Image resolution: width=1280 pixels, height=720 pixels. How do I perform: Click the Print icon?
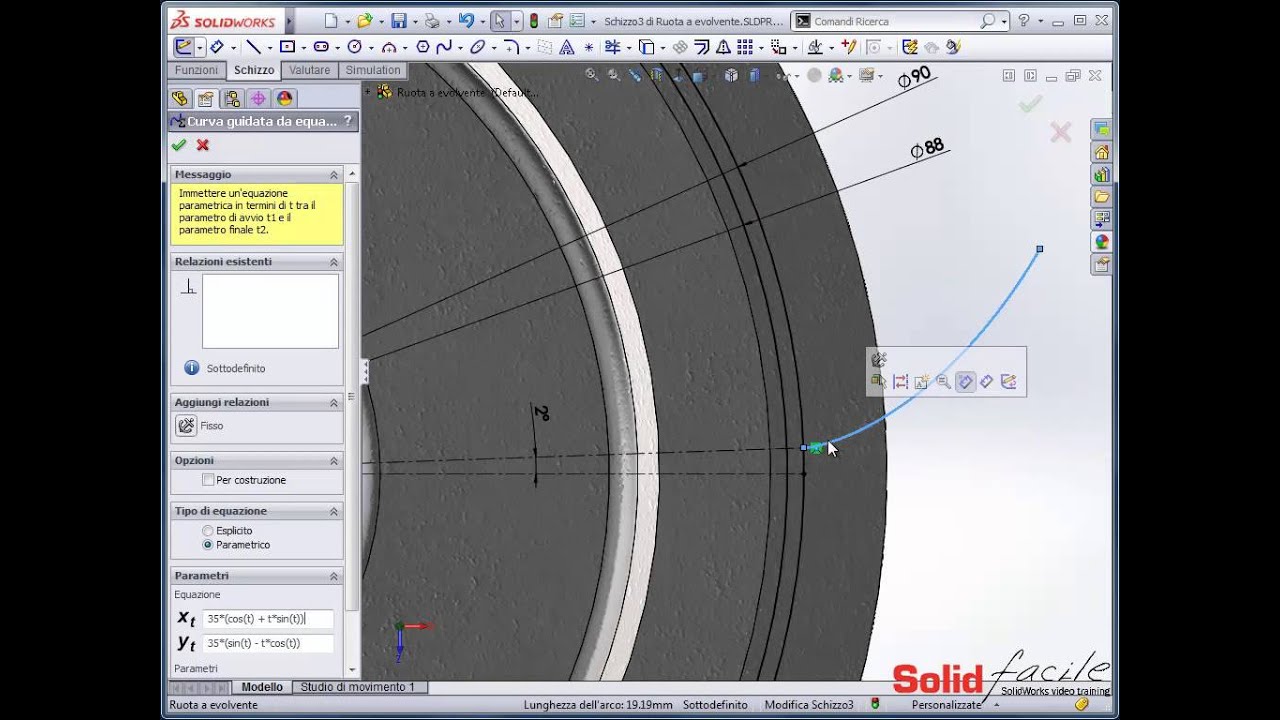click(432, 20)
